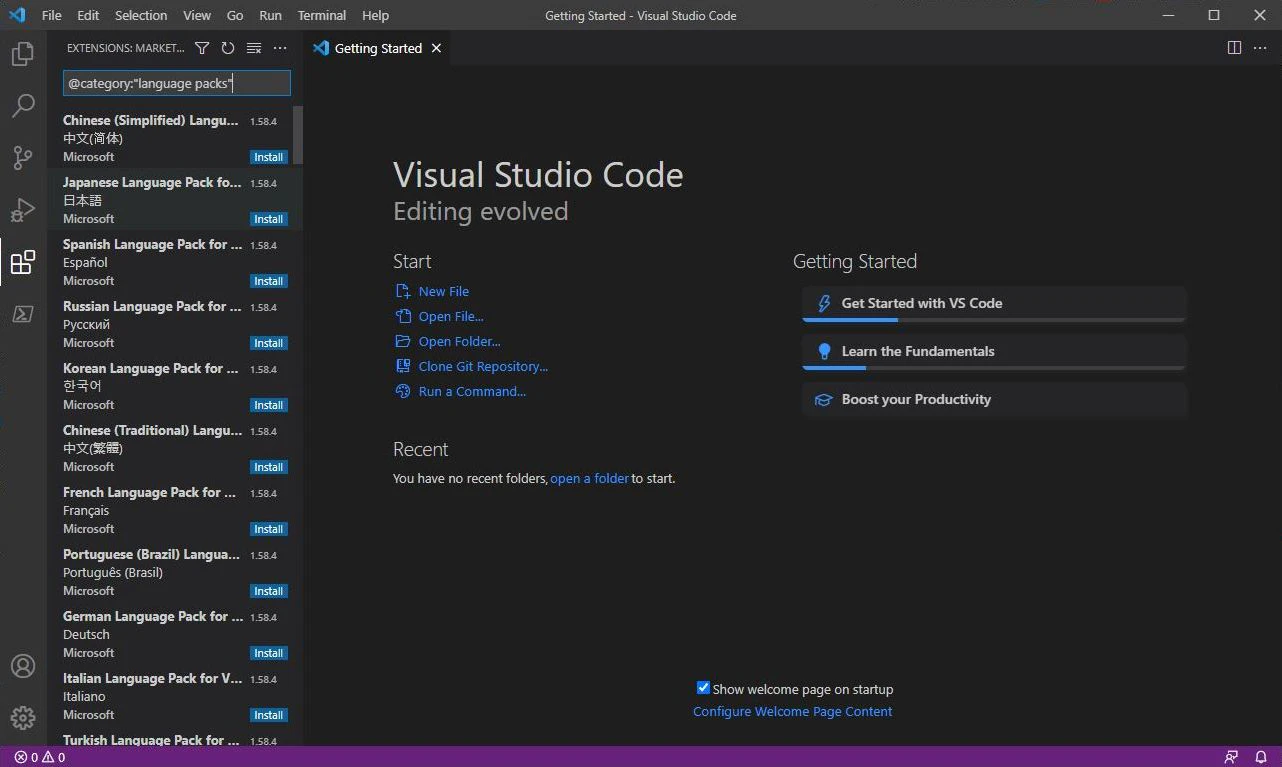Select the 'Português (Brasil)' extension description
Screen dimensions: 1282x767
[x=113, y=572]
